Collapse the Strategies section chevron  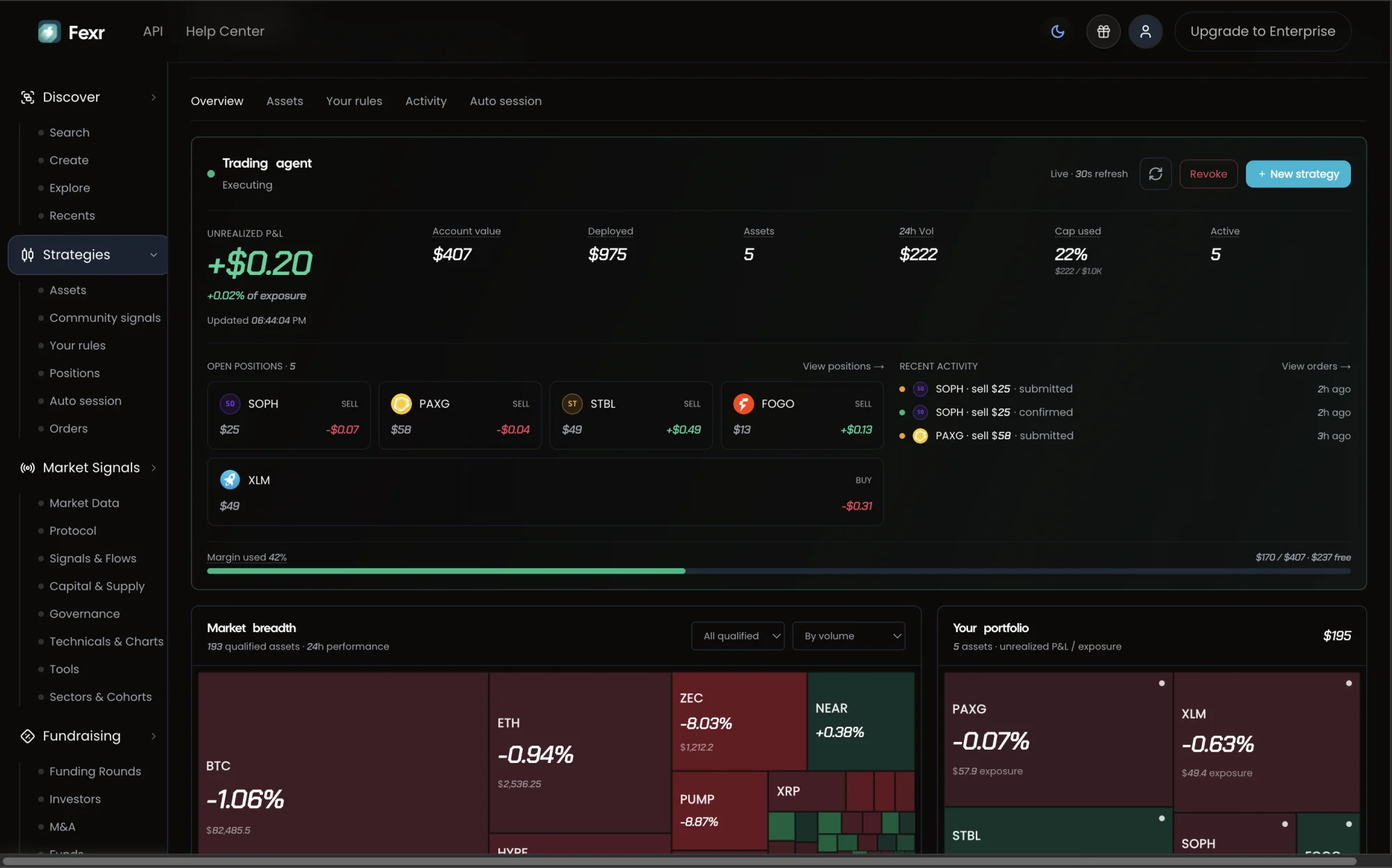point(153,255)
